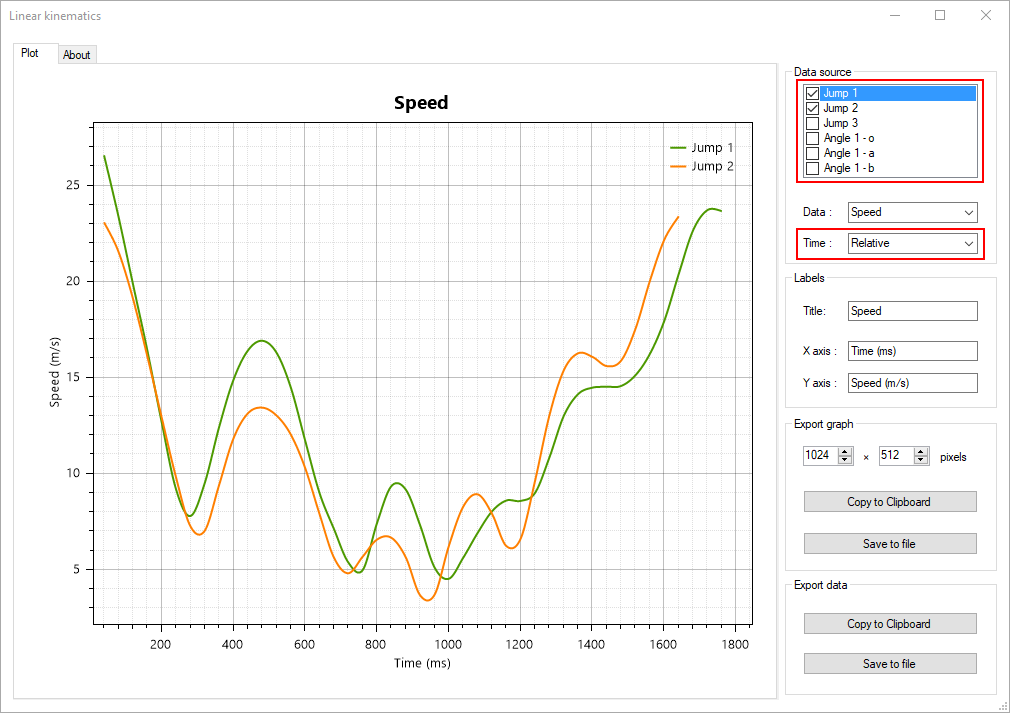The image size is (1010, 713).
Task: Expand the Time dropdown set to Relative
Action: pos(912,243)
